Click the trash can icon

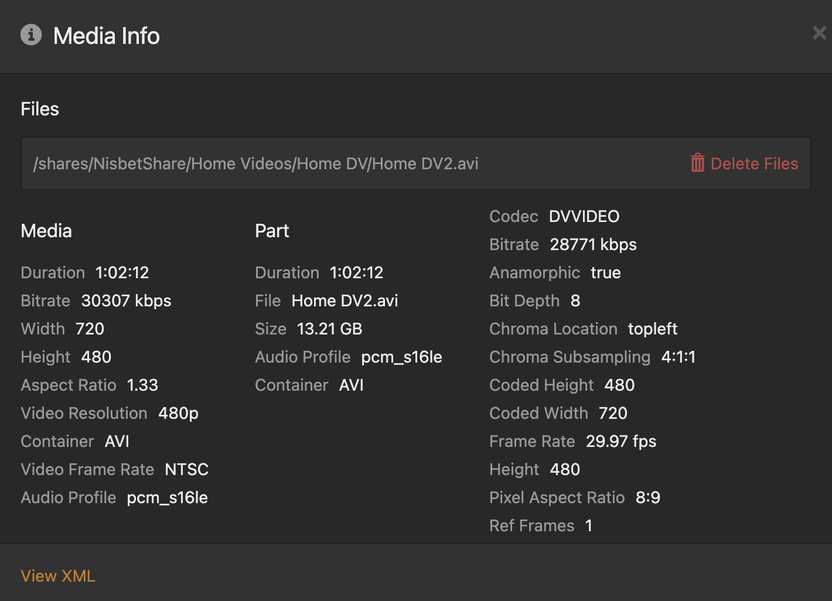coord(697,163)
